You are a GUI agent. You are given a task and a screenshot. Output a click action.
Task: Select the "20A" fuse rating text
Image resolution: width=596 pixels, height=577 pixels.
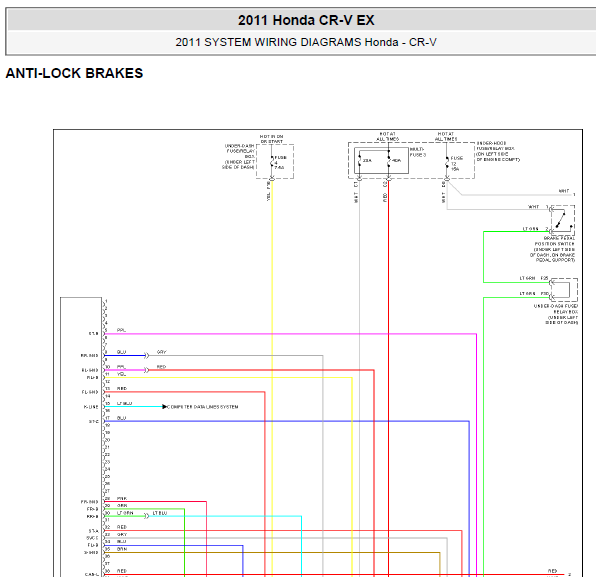tap(367, 161)
